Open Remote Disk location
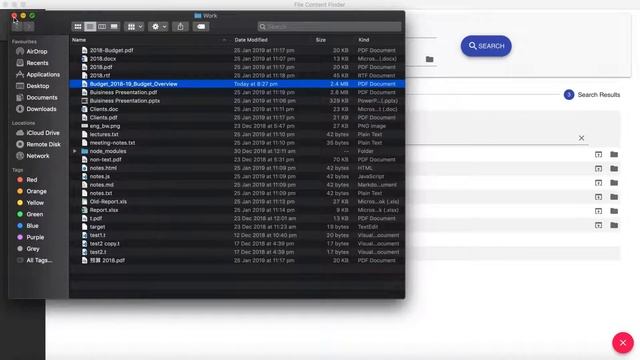This screenshot has height=360, width=640. pyautogui.click(x=38, y=144)
